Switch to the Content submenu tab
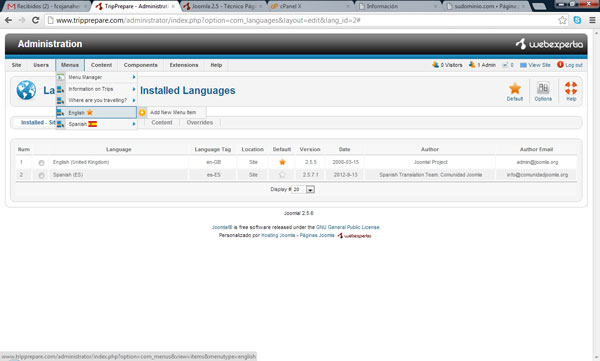Image resolution: width=600 pixels, height=361 pixels. pyautogui.click(x=162, y=123)
